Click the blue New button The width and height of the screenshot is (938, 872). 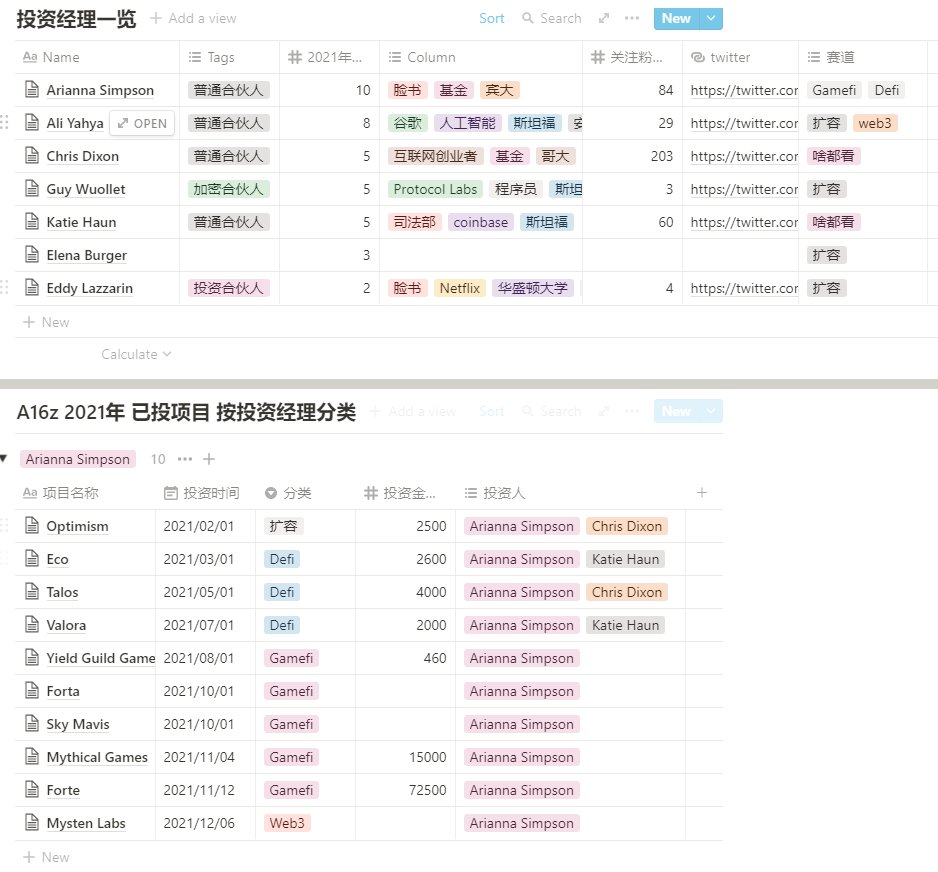[676, 18]
